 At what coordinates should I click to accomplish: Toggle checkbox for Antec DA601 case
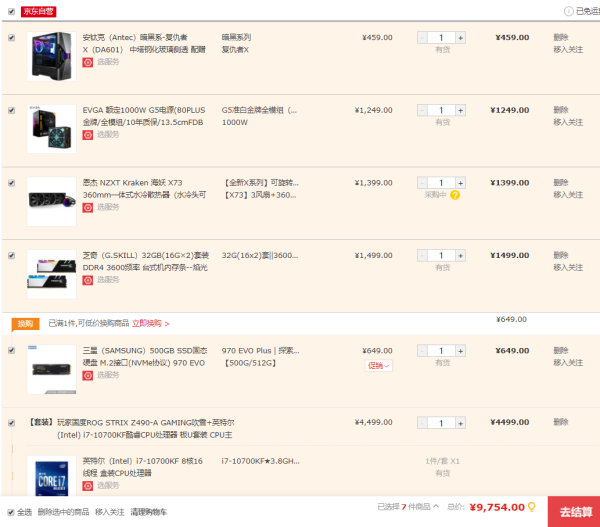tap(11, 38)
